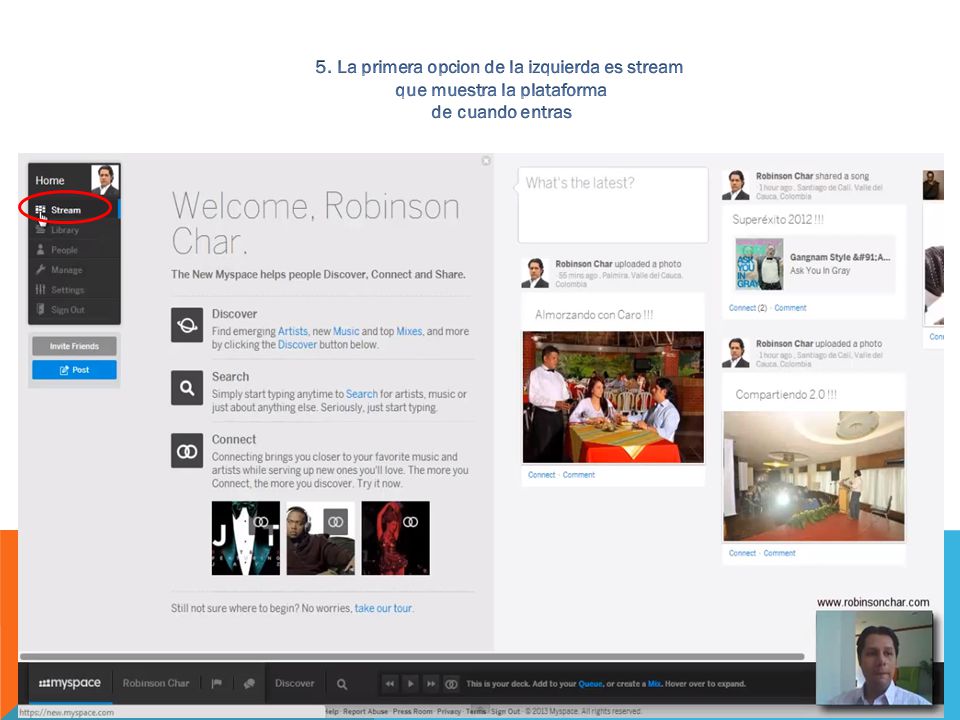Click the Mix link in the deck

tap(654, 684)
